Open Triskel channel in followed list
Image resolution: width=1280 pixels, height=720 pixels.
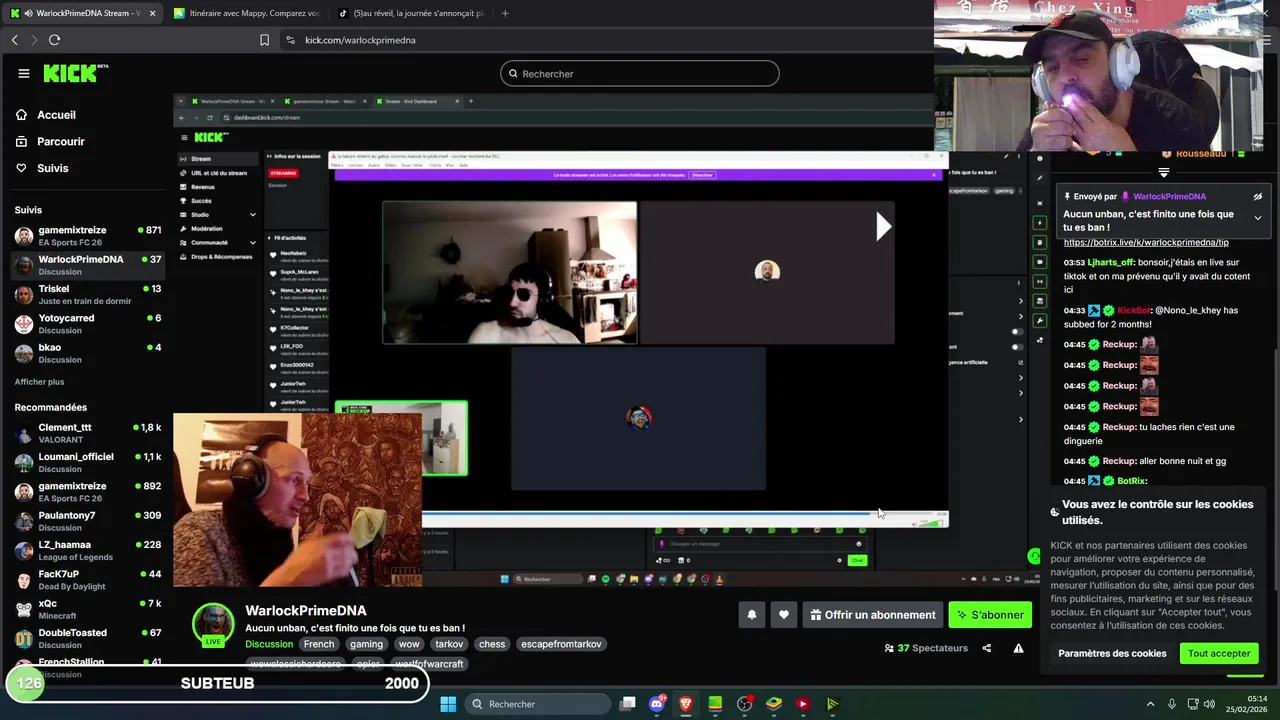tap(87, 295)
